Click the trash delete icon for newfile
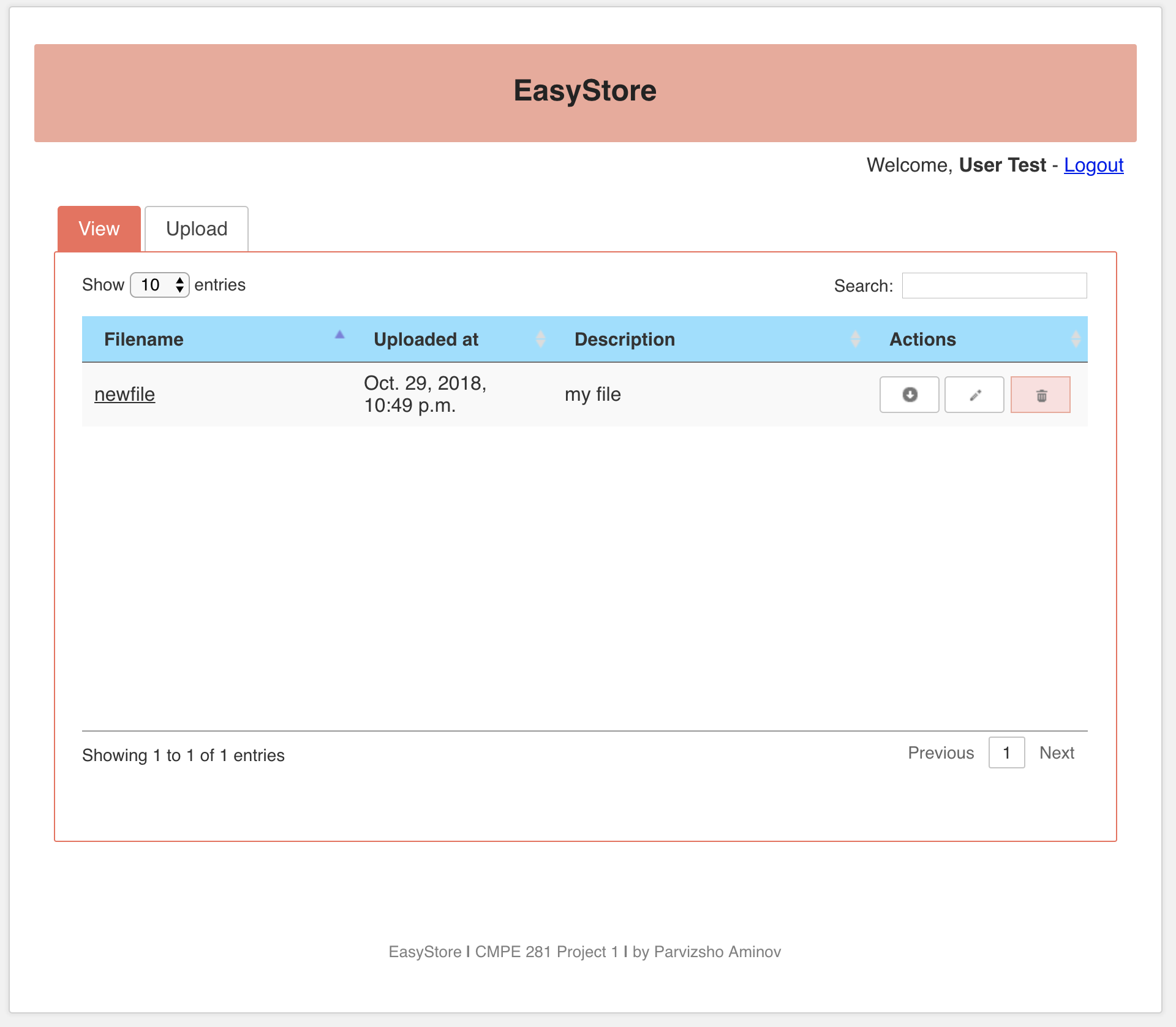1176x1027 pixels. pyautogui.click(x=1041, y=395)
